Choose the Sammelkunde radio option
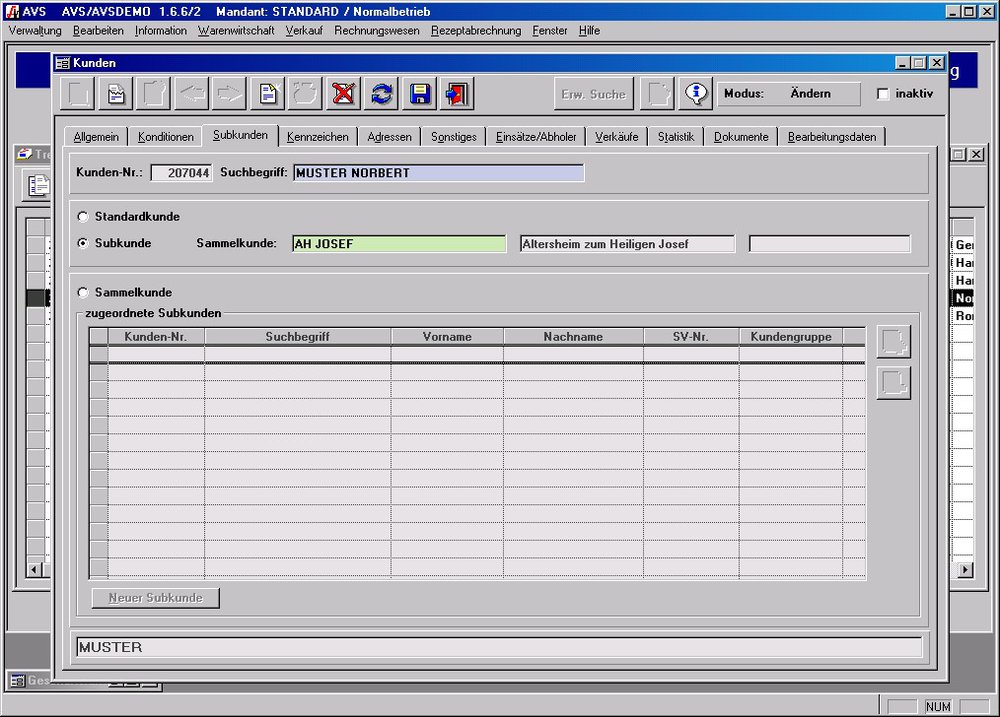 click(83, 293)
